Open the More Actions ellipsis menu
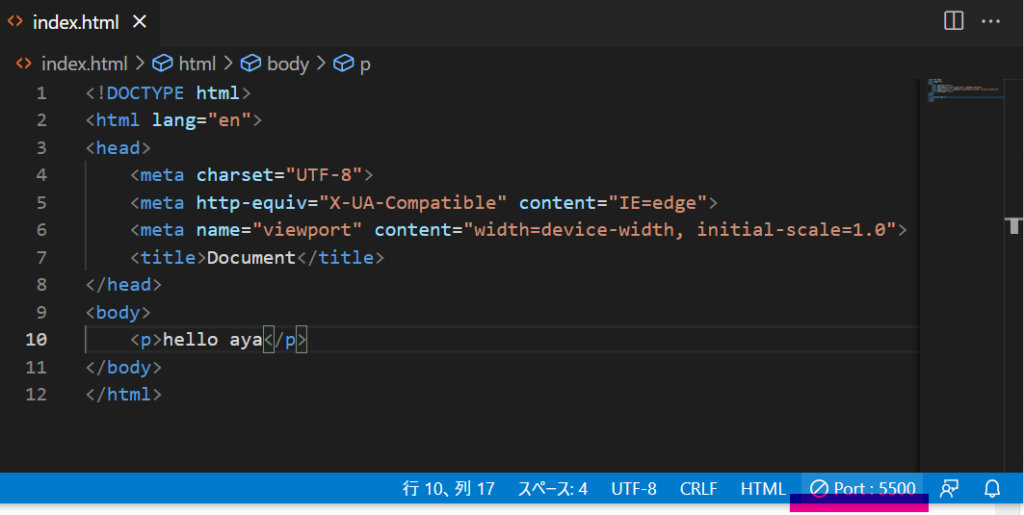 point(991,20)
